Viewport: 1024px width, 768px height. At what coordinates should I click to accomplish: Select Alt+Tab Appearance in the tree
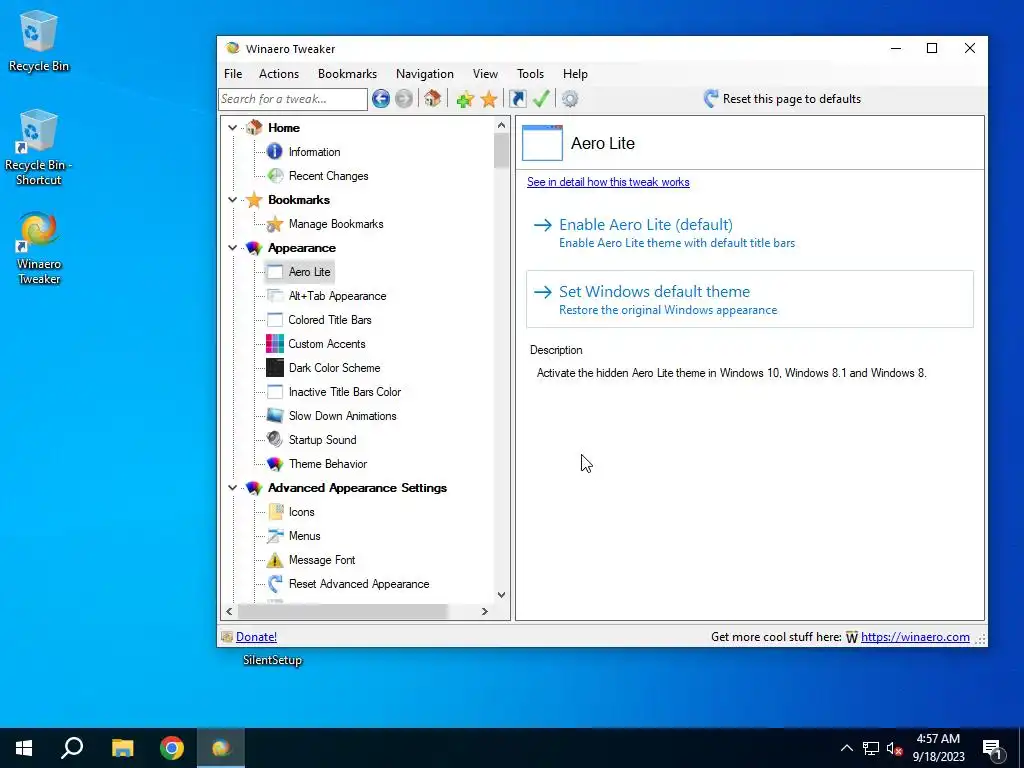coord(338,296)
